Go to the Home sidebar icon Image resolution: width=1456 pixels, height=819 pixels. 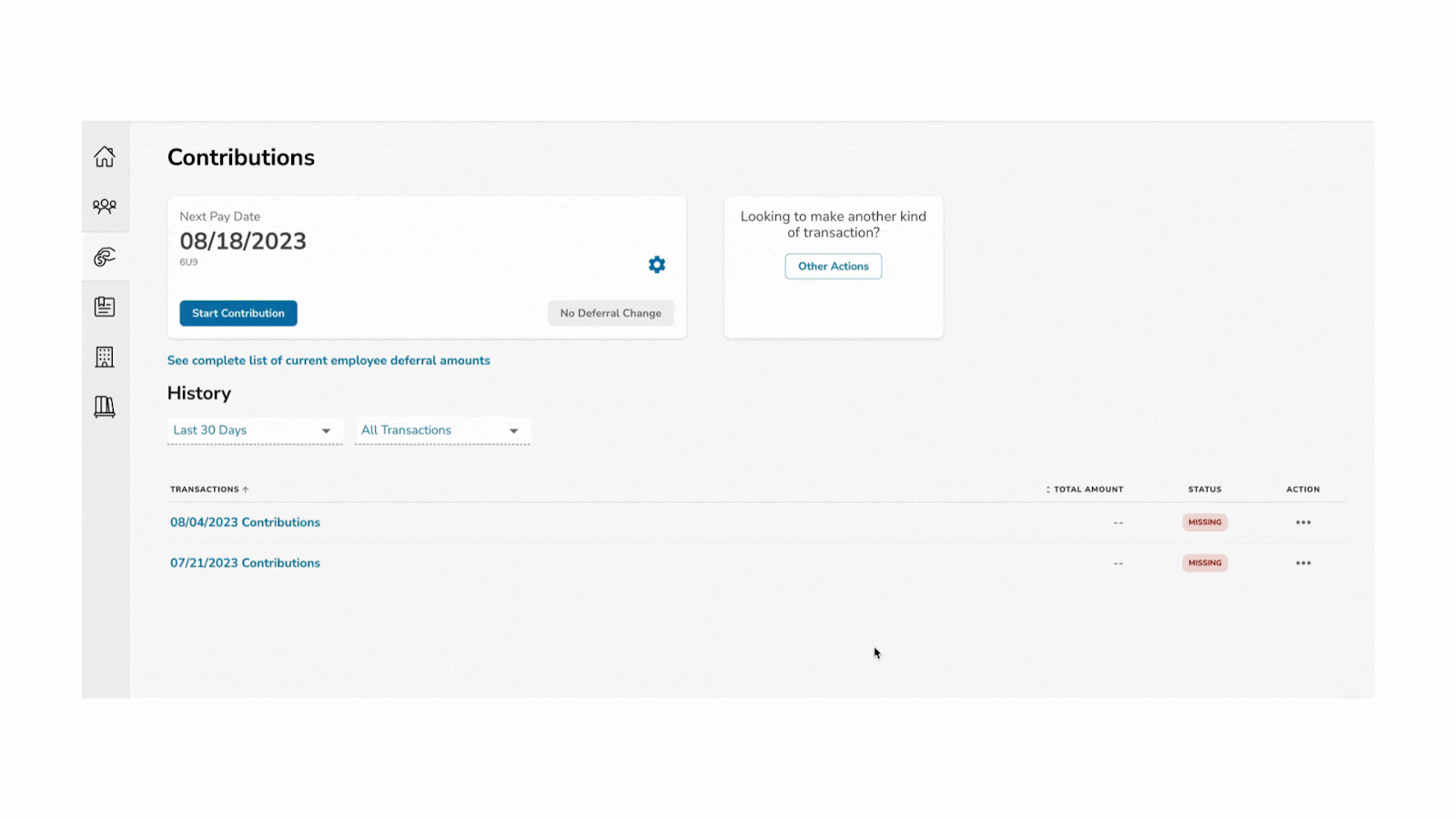click(x=105, y=157)
